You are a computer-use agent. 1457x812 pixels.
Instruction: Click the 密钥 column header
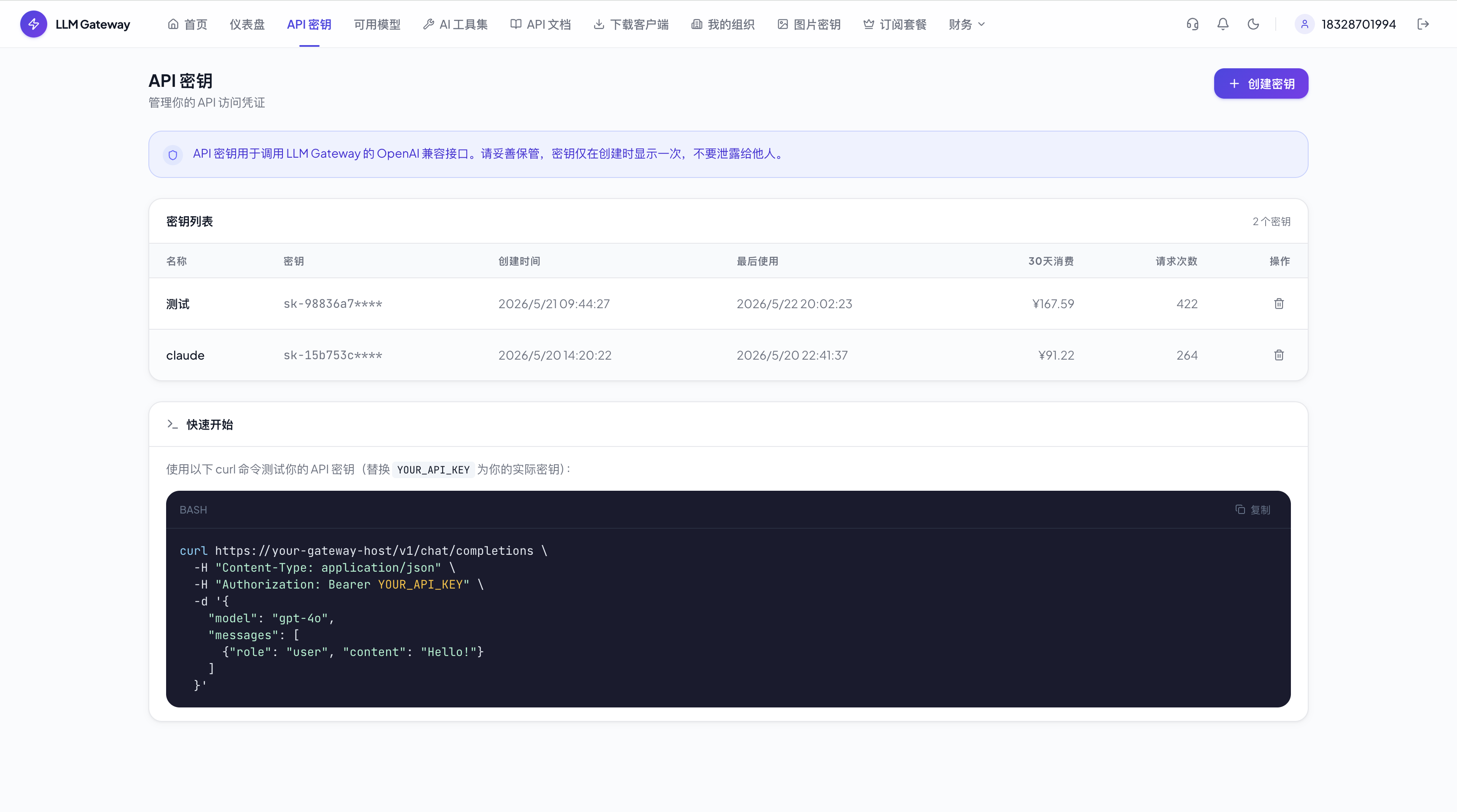click(x=293, y=261)
